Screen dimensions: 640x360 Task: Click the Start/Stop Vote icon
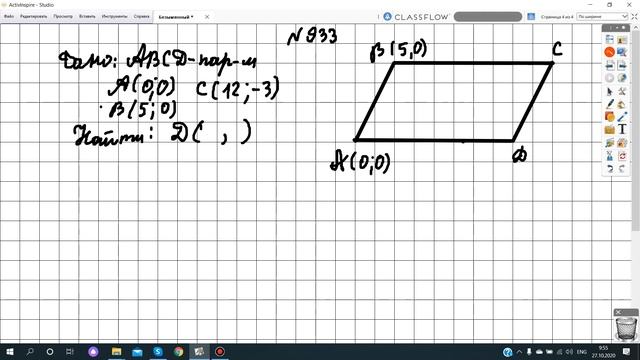(x=609, y=78)
